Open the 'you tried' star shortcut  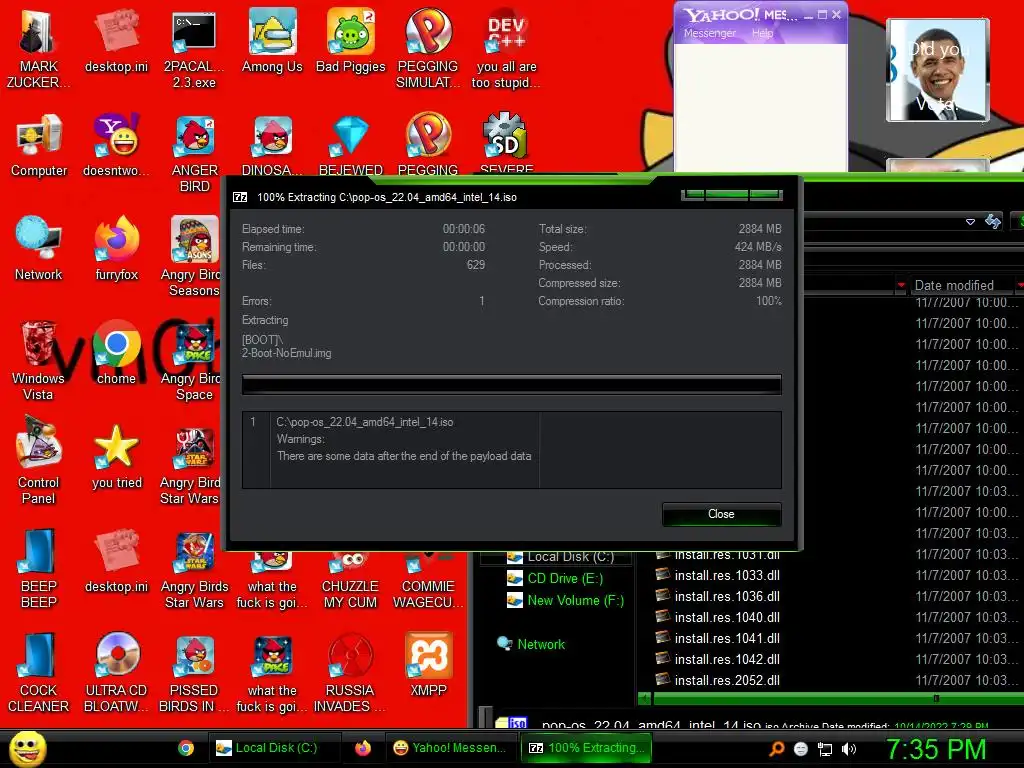point(116,456)
